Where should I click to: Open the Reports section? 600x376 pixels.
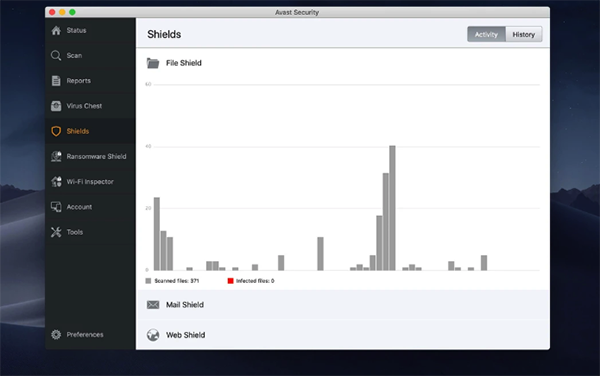pyautogui.click(x=90, y=81)
